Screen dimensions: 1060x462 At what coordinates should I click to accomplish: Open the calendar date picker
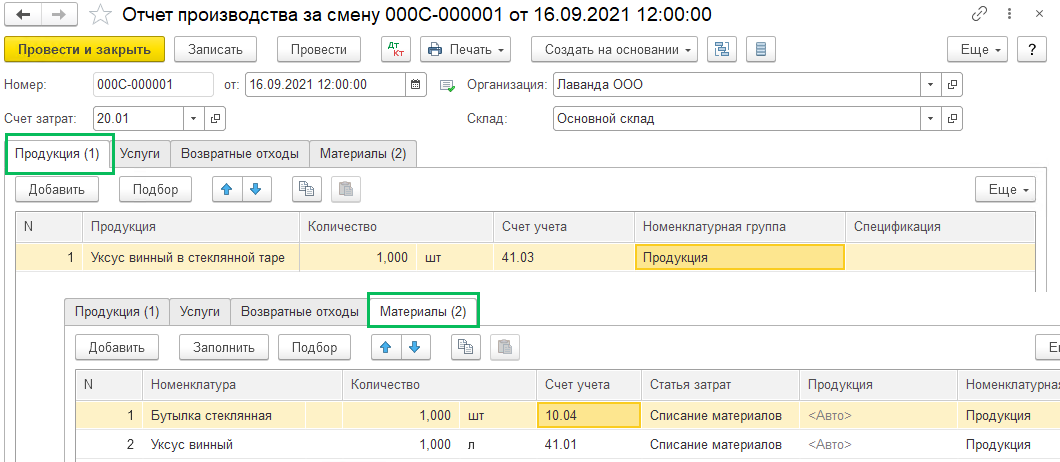416,85
